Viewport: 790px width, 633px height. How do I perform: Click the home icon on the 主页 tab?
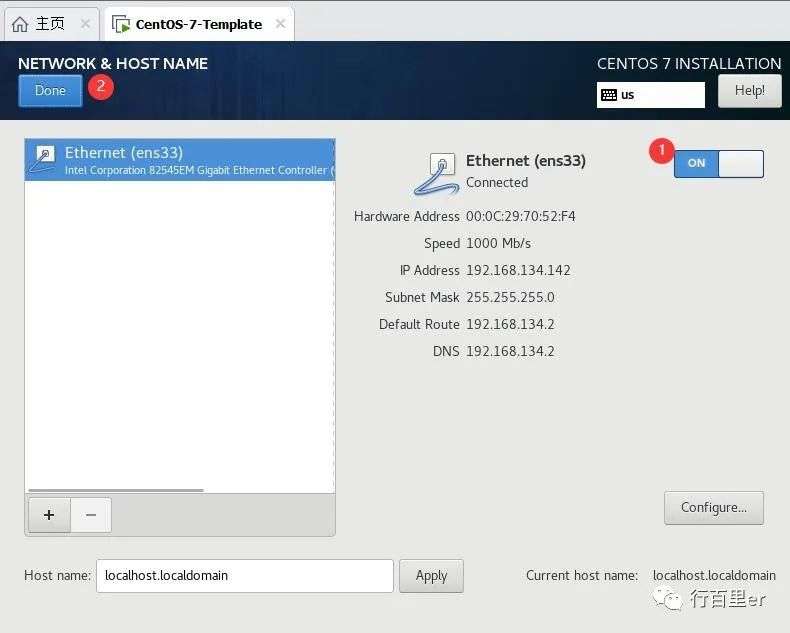20,24
